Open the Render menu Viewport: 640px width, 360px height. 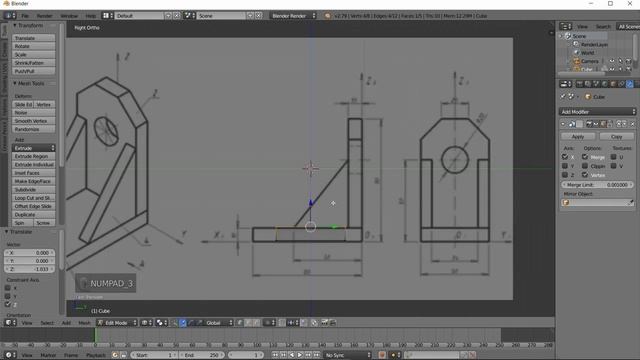point(44,16)
